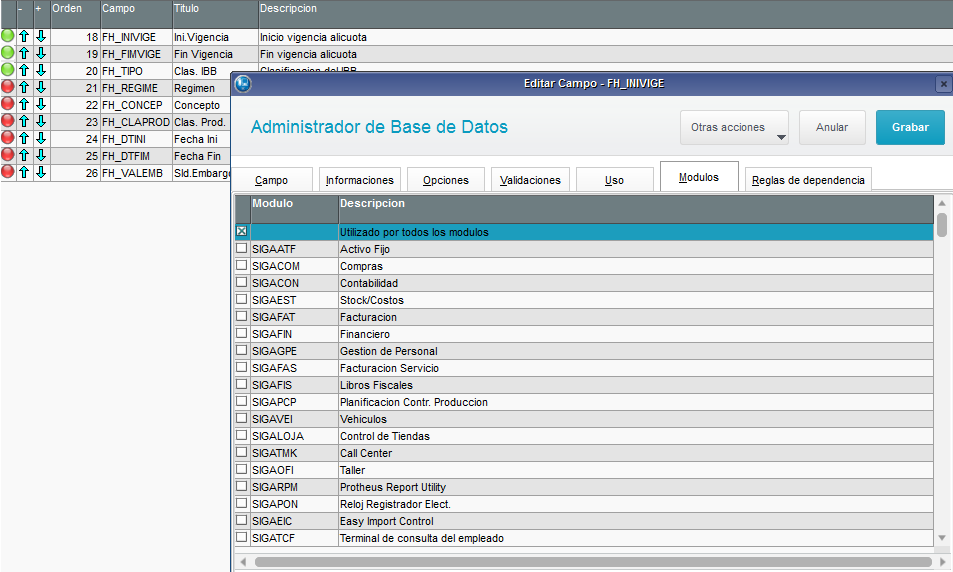
Task: Move FH_TIPO field up with arrow
Action: pyautogui.click(x=24, y=71)
